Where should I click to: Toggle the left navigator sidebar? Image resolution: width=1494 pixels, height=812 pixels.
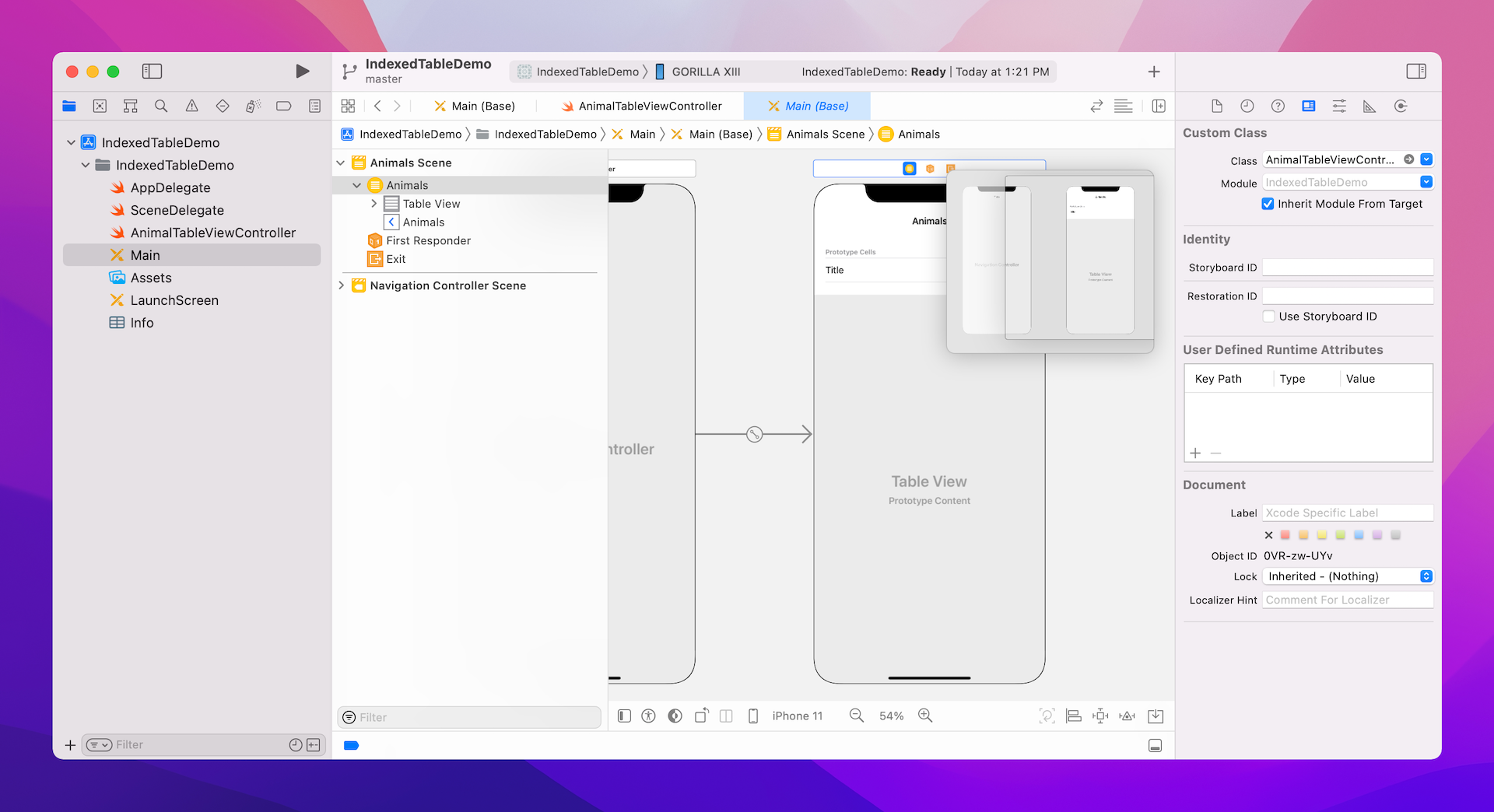pyautogui.click(x=152, y=72)
